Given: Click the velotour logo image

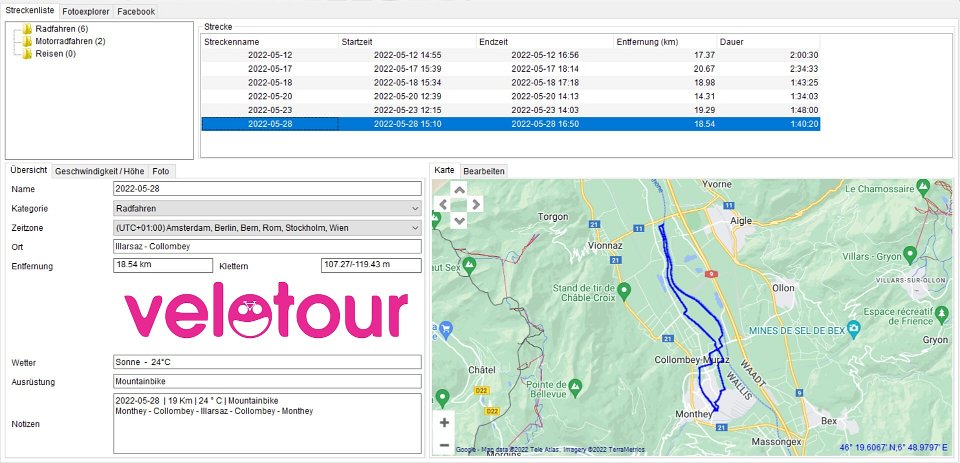Looking at the screenshot, I should coord(266,310).
